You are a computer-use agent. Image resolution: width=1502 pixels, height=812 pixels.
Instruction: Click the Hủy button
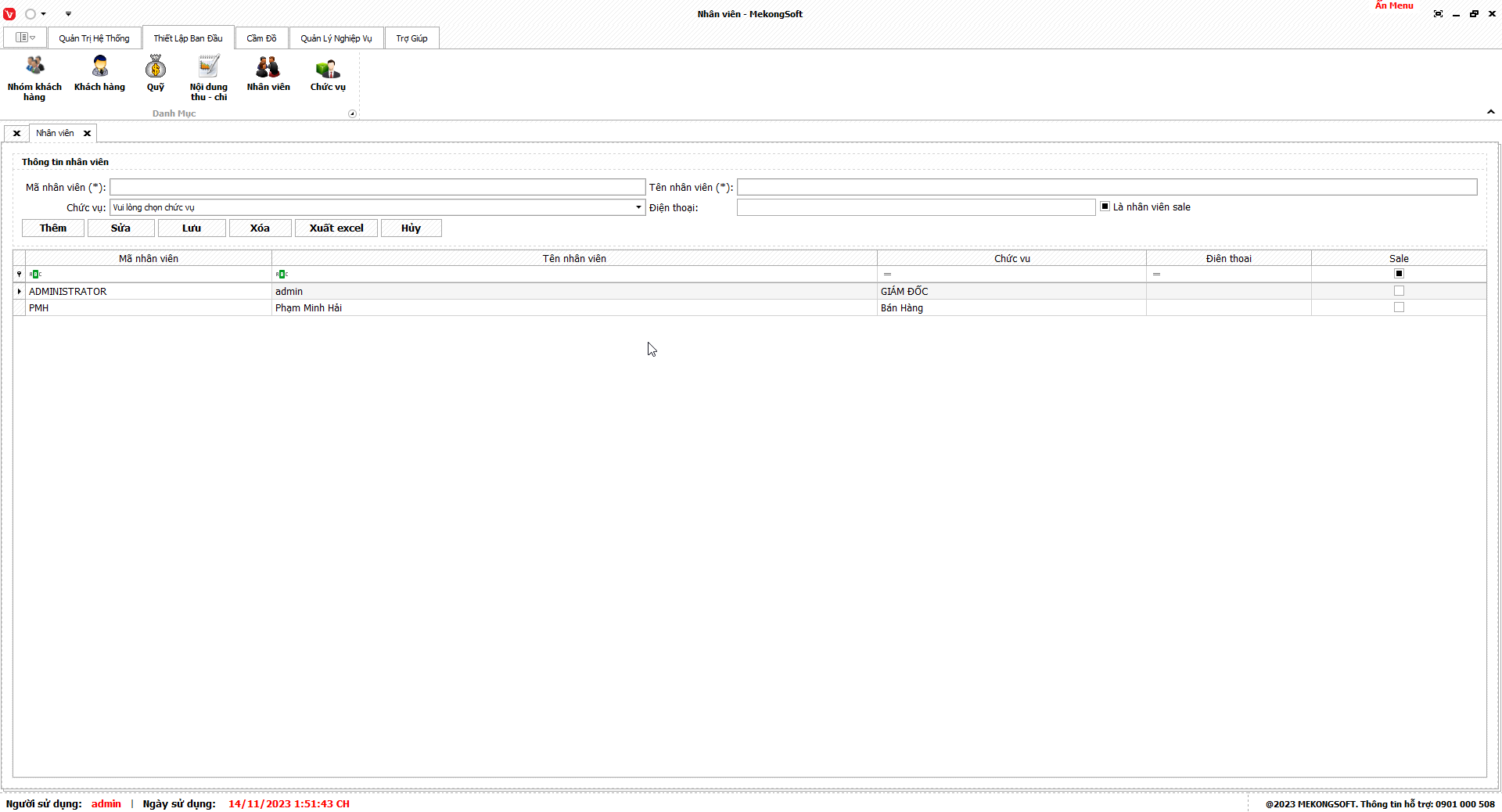(411, 228)
